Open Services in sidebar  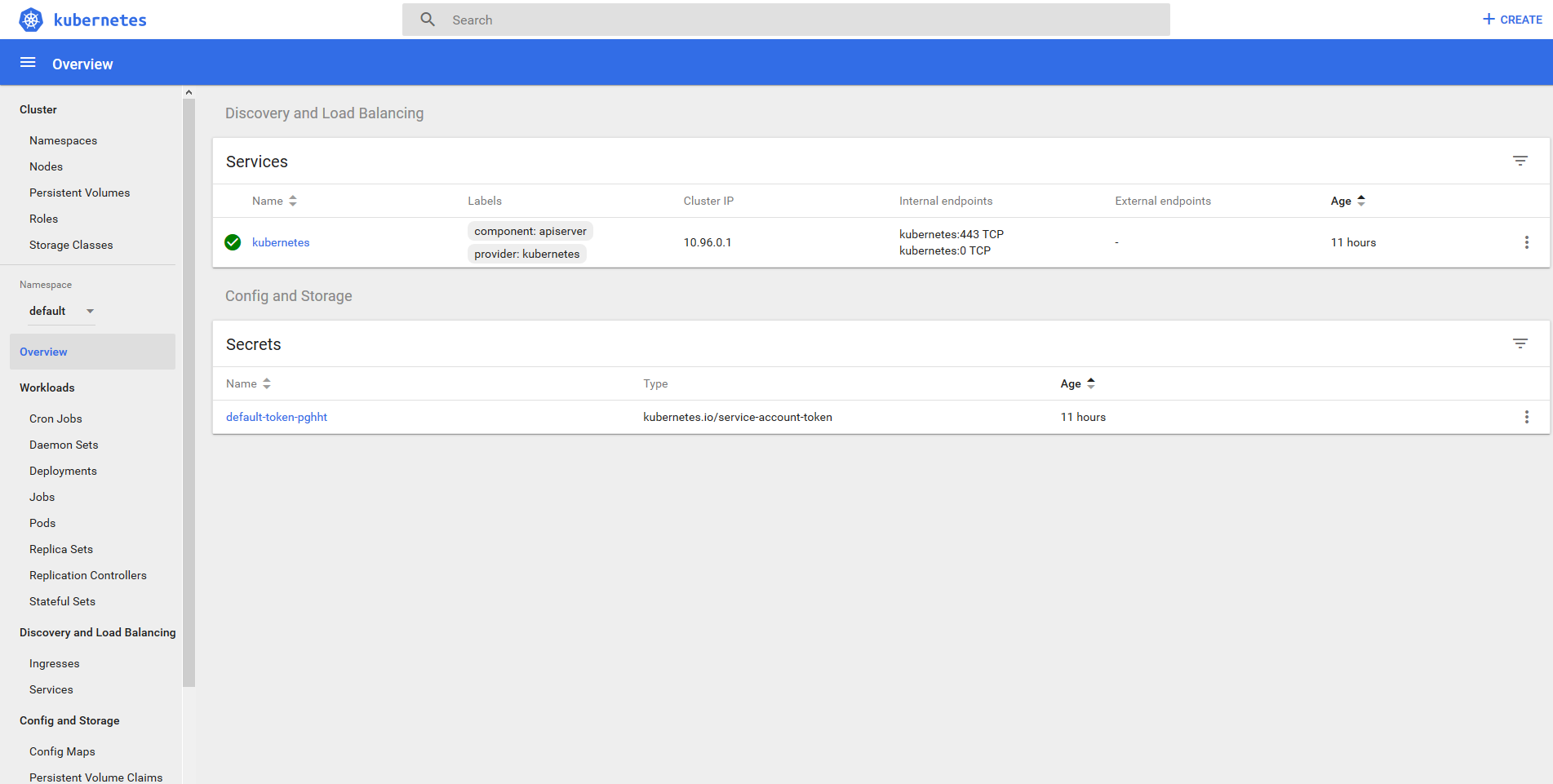(51, 689)
